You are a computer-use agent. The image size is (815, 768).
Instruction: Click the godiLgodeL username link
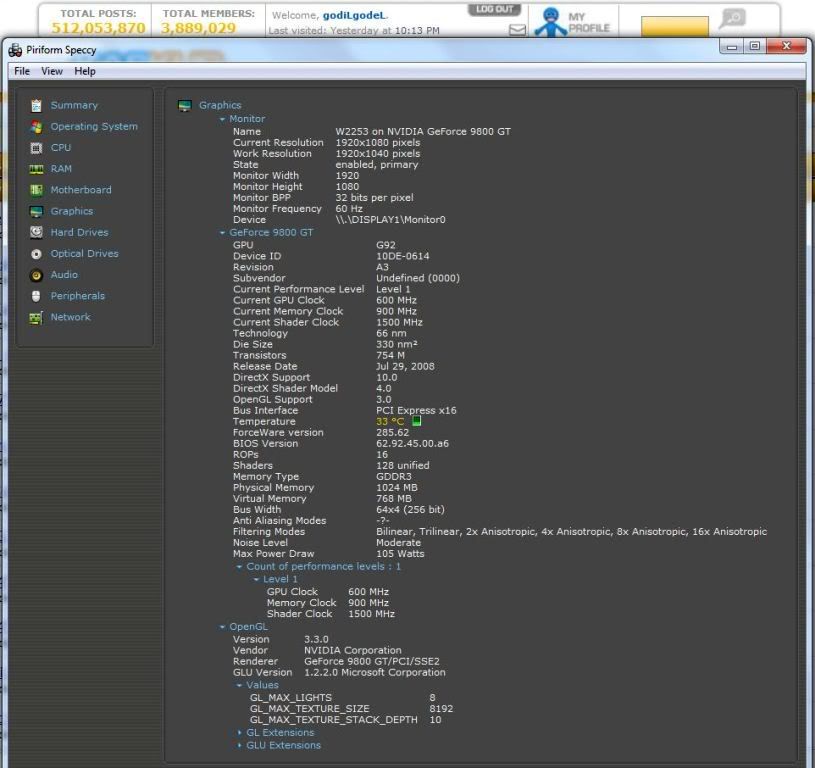pyautogui.click(x=355, y=16)
